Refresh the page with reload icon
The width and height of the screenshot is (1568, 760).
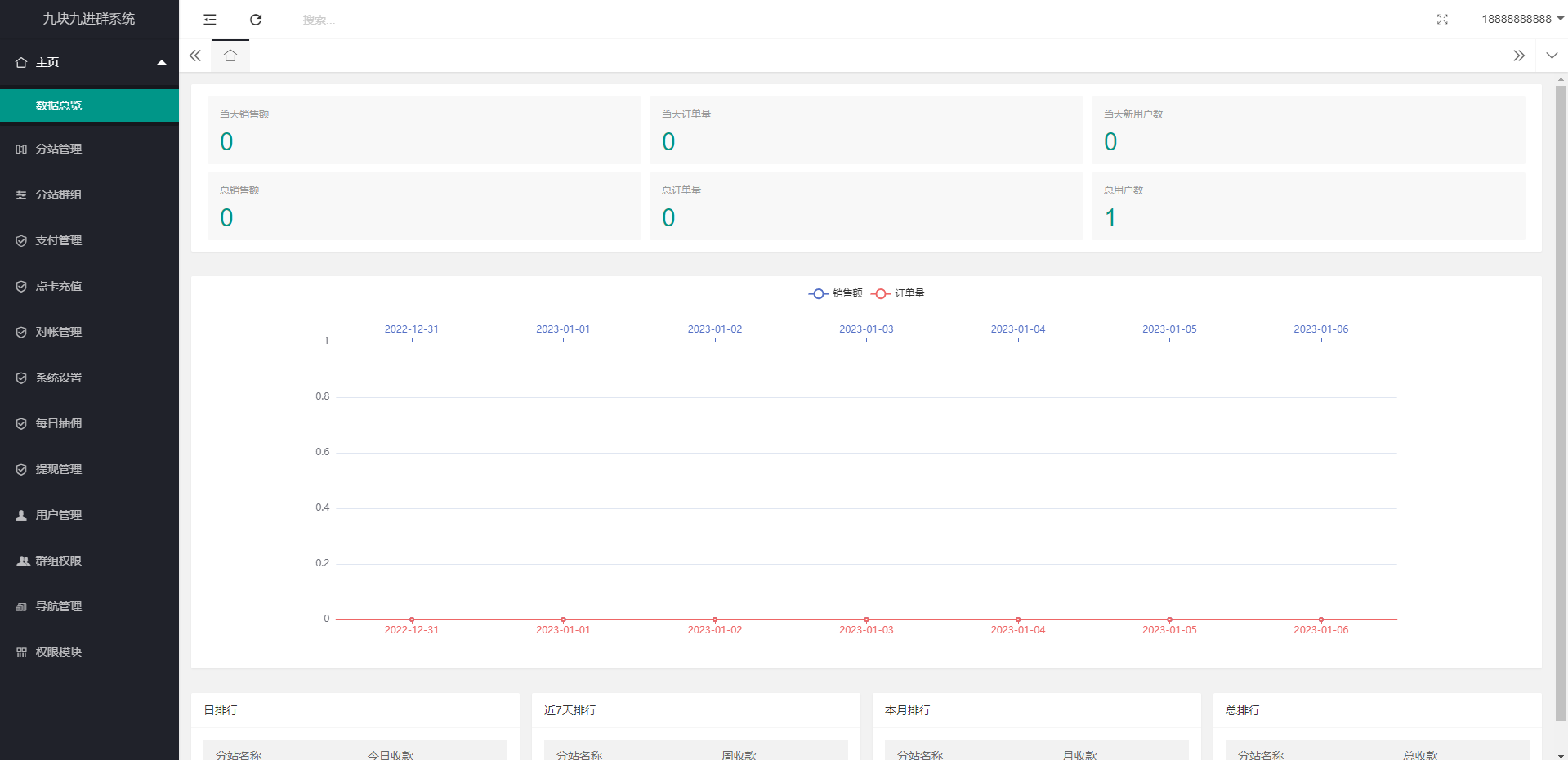(x=256, y=20)
